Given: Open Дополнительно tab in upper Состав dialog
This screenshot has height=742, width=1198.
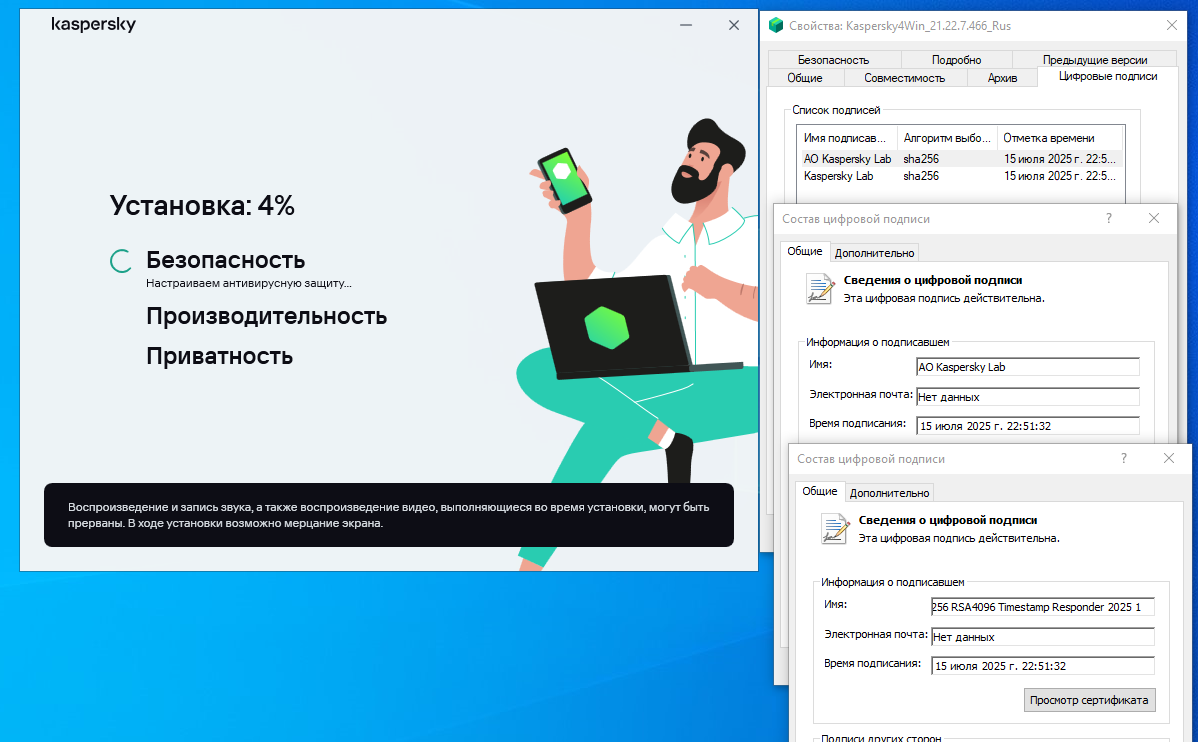Looking at the screenshot, I should tap(874, 253).
